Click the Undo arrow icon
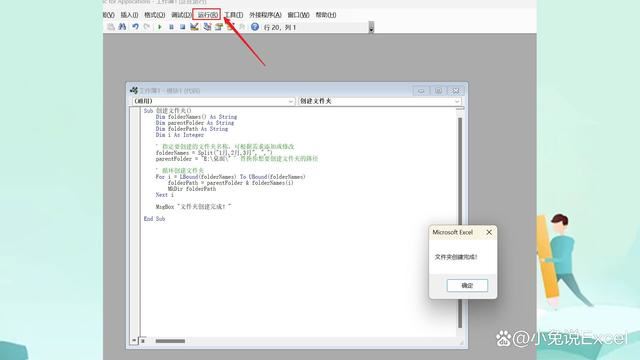The width and height of the screenshot is (640, 360). (135, 27)
